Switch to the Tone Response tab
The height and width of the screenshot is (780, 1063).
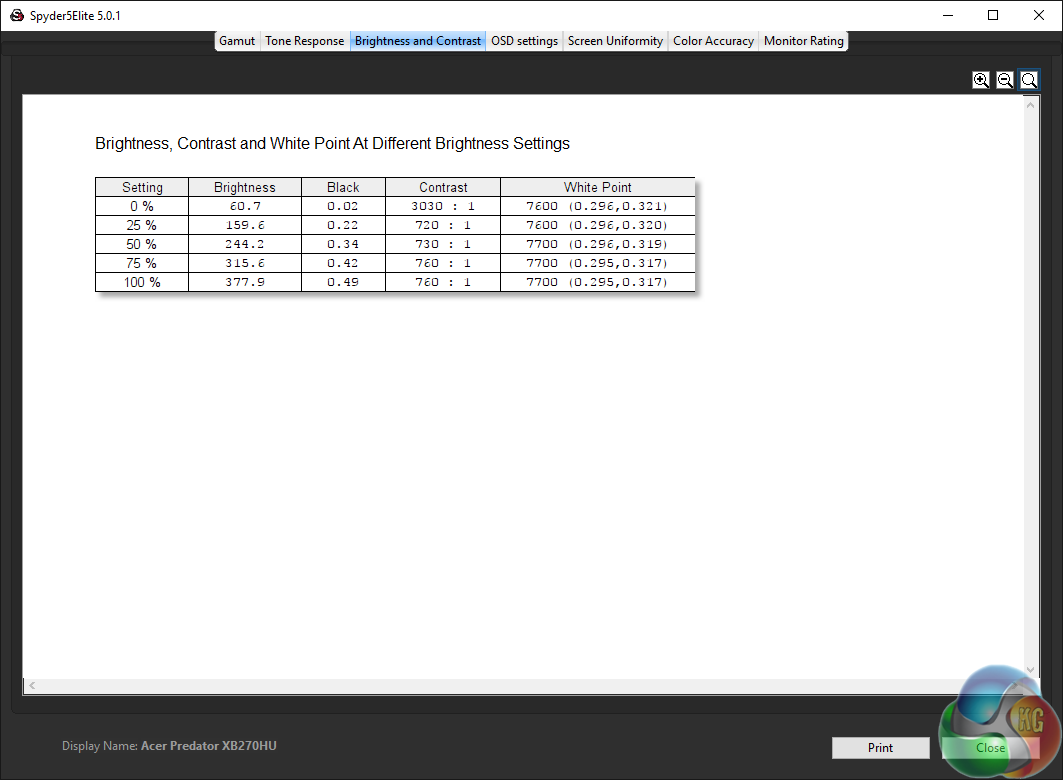pos(304,41)
